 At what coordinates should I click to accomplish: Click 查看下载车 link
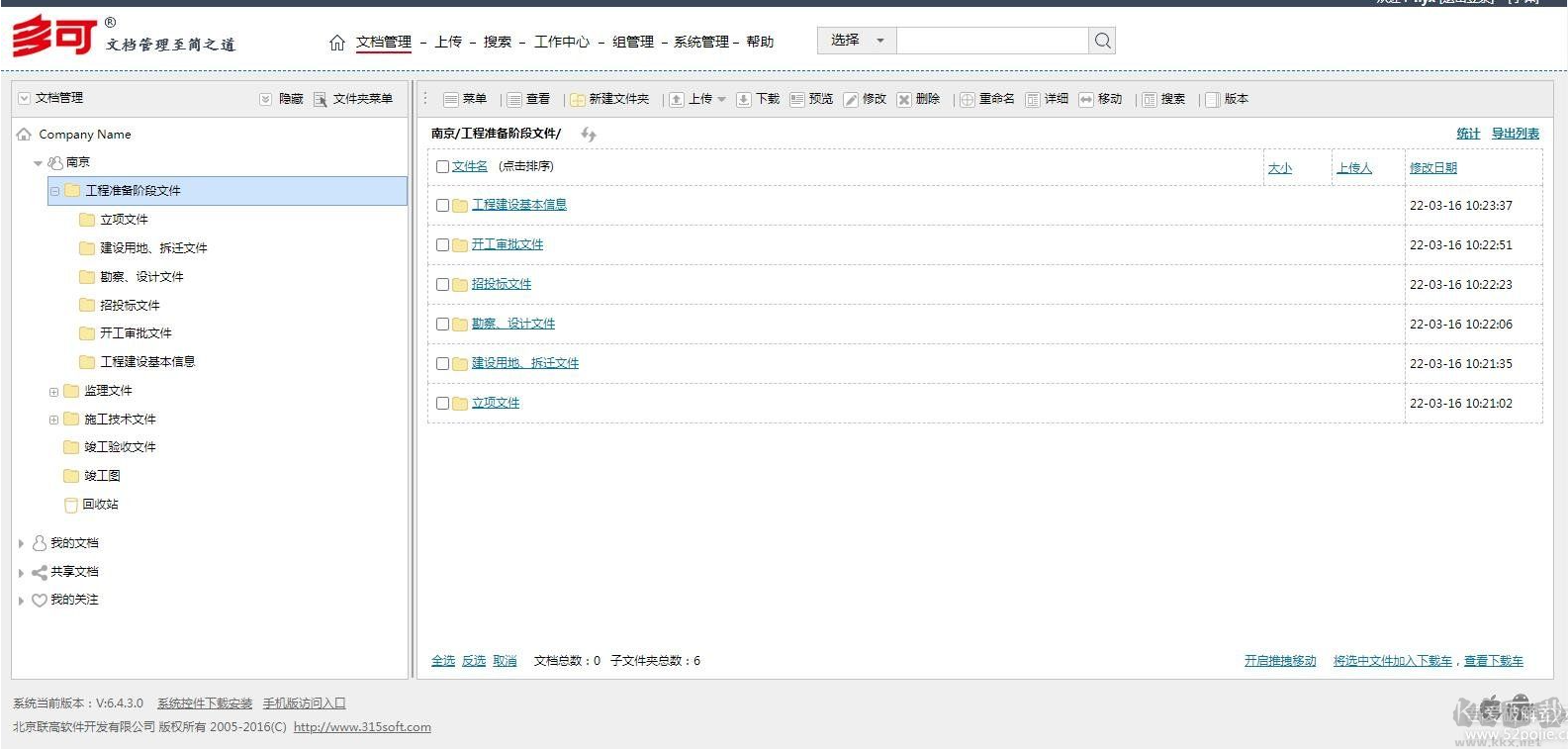coord(1494,661)
